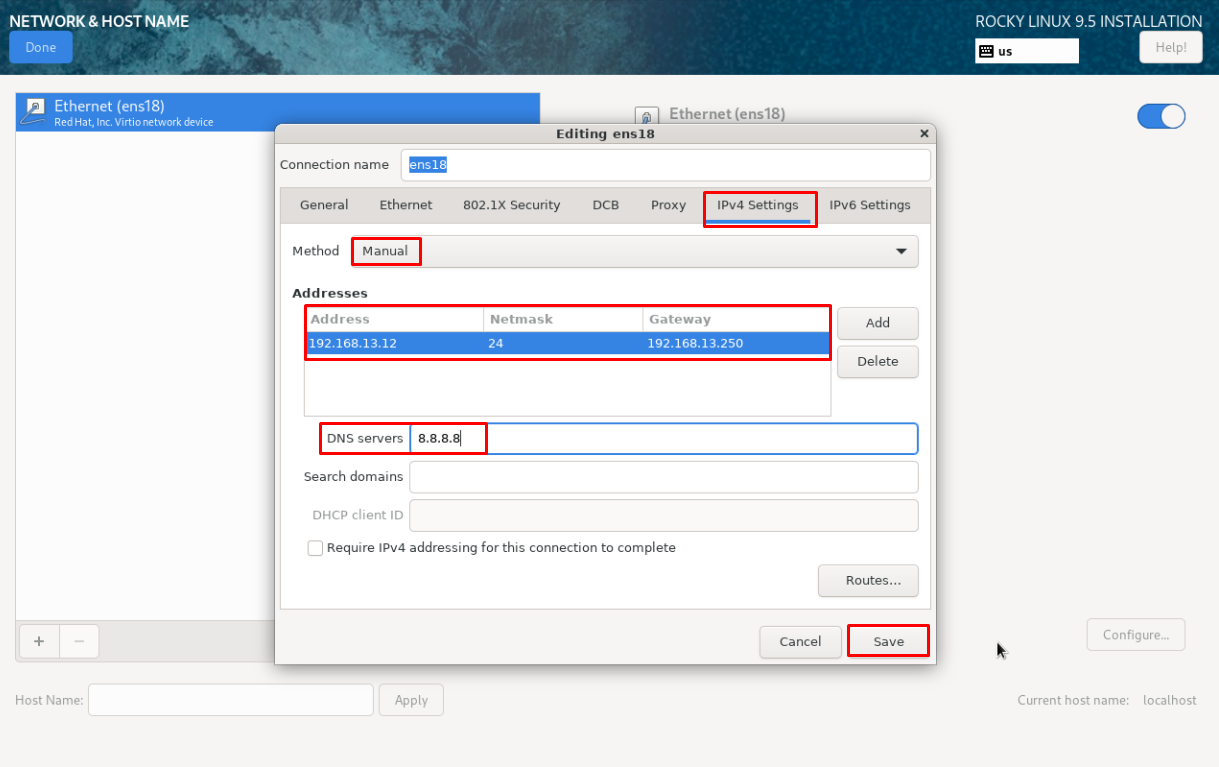Save the ens18 connection settings
This screenshot has height=767, width=1219.
click(x=888, y=642)
